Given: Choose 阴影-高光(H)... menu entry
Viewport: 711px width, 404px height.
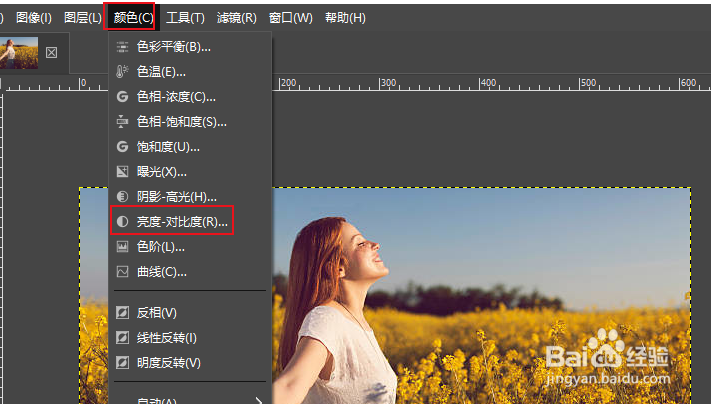Looking at the screenshot, I should click(x=190, y=196).
